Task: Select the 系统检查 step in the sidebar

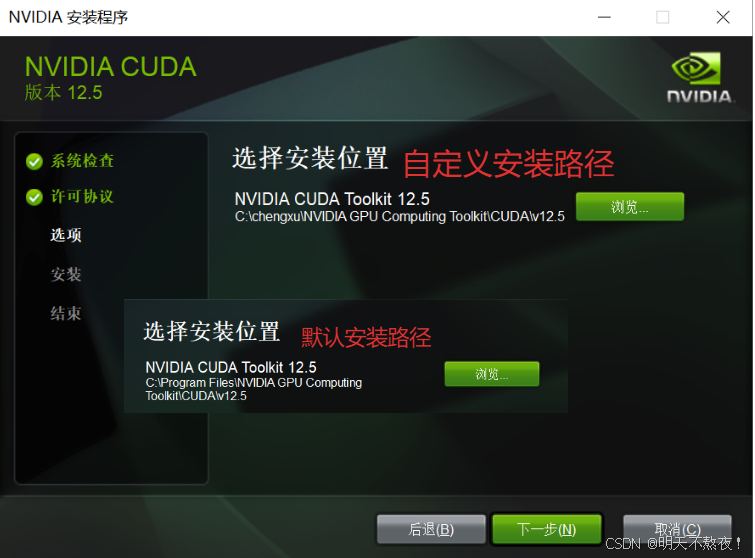Action: click(82, 161)
